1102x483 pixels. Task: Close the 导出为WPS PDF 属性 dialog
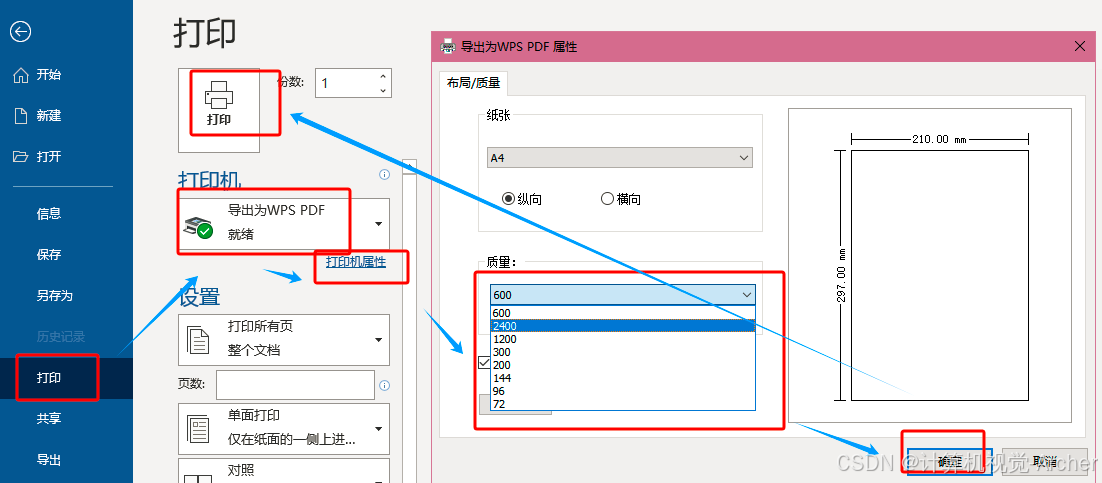(x=1081, y=46)
